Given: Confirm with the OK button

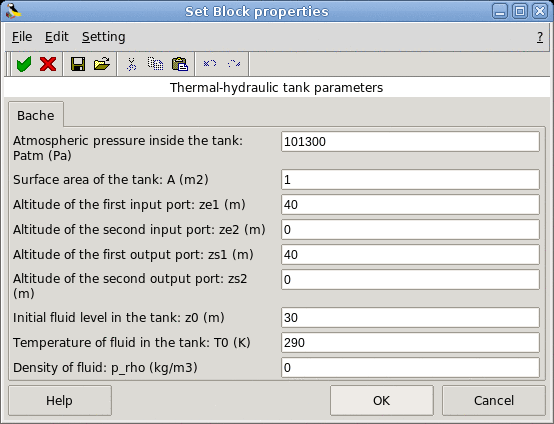Looking at the screenshot, I should 382,400.
